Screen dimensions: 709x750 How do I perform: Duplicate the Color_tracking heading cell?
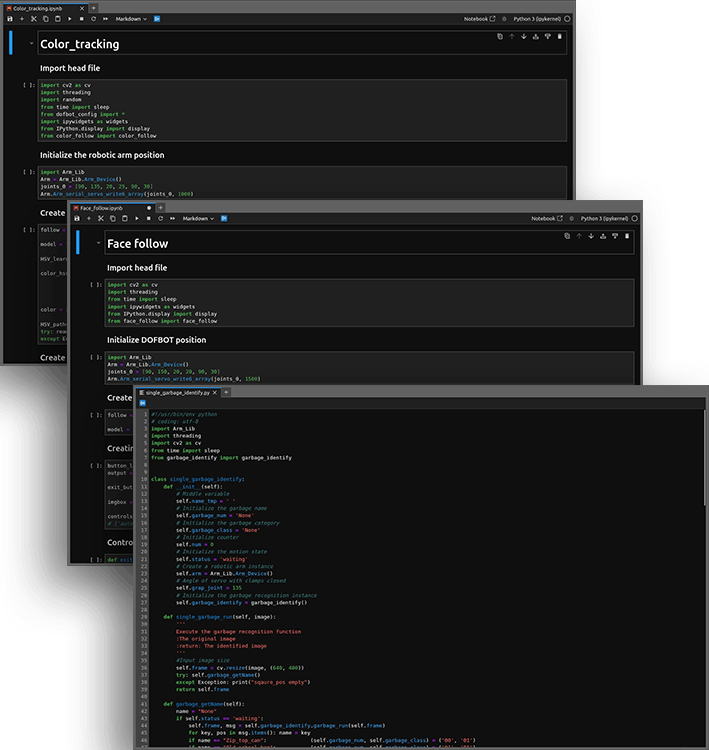pos(500,36)
